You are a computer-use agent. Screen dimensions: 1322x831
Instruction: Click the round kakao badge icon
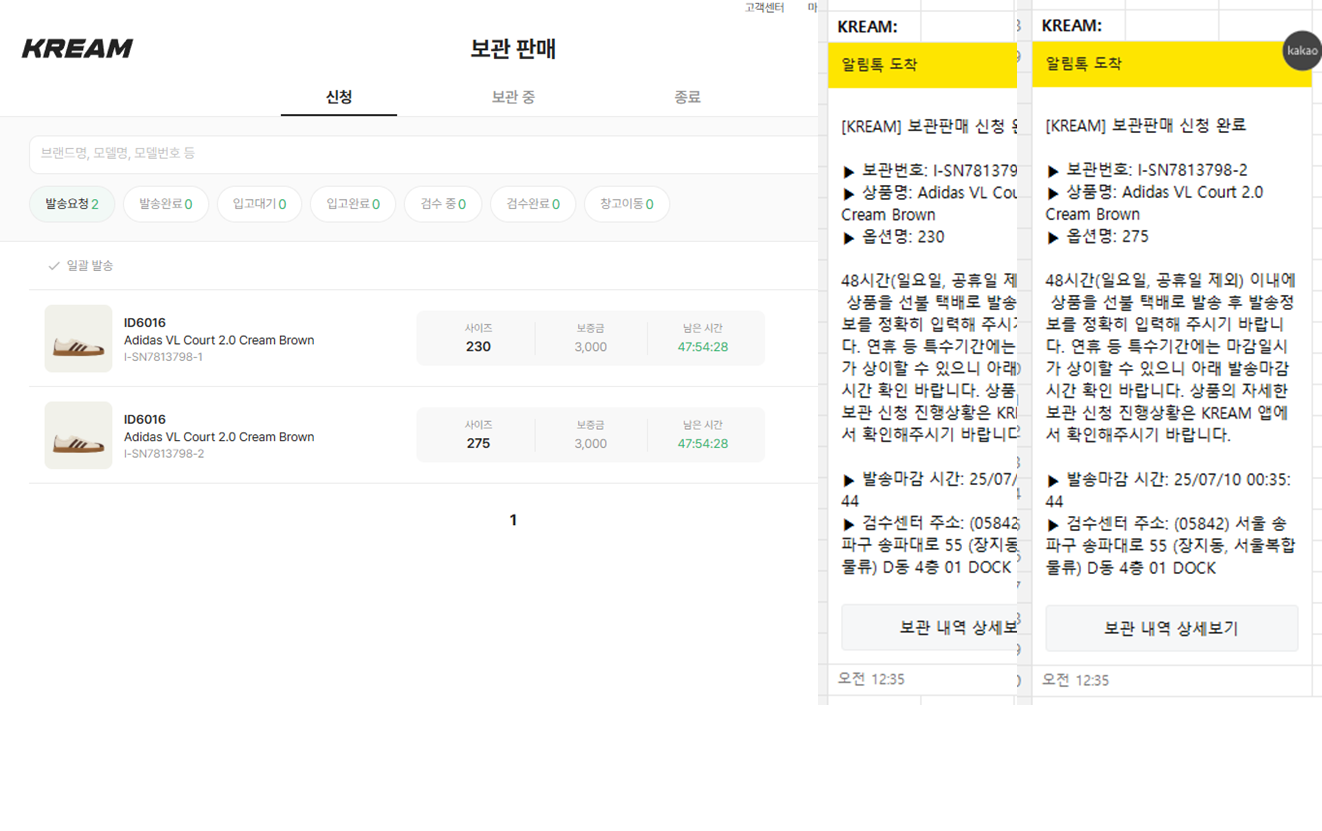coord(1302,51)
